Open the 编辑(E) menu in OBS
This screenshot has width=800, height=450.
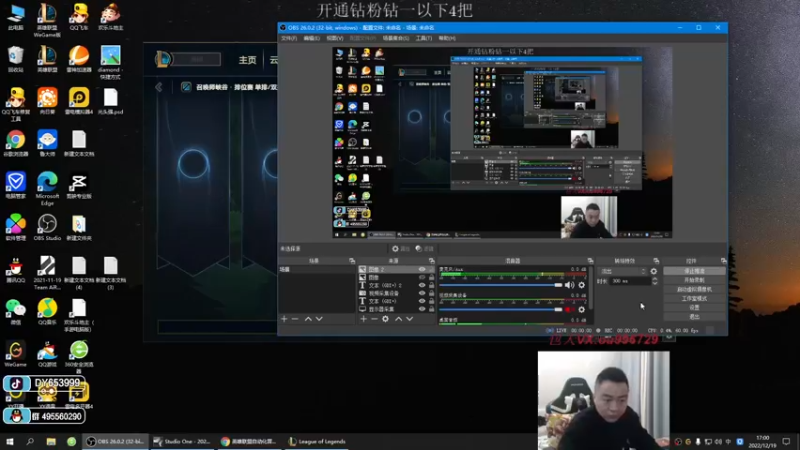pyautogui.click(x=311, y=38)
